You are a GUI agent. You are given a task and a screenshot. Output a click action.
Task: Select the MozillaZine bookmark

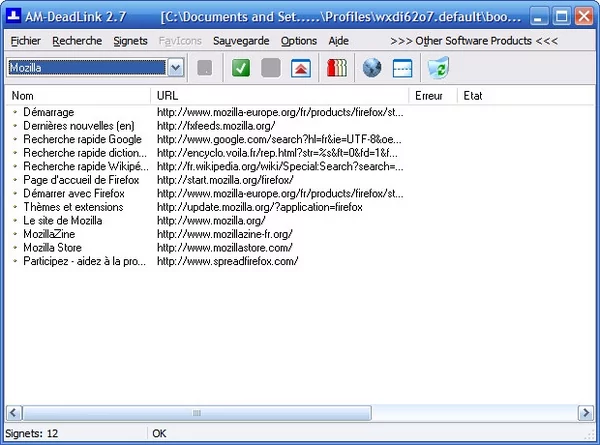pos(49,234)
